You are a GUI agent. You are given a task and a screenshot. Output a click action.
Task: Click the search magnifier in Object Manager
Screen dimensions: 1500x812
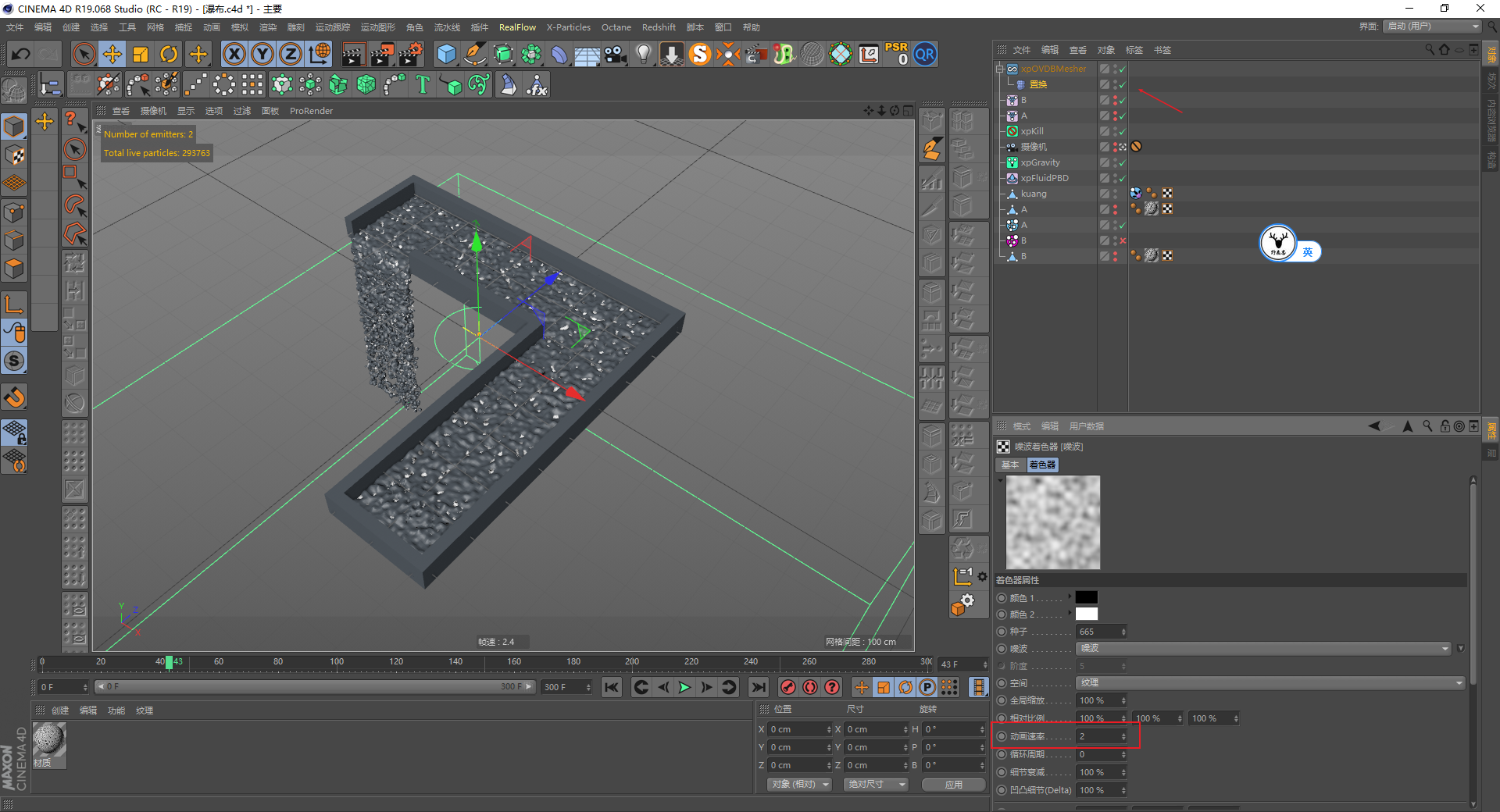[x=1430, y=49]
